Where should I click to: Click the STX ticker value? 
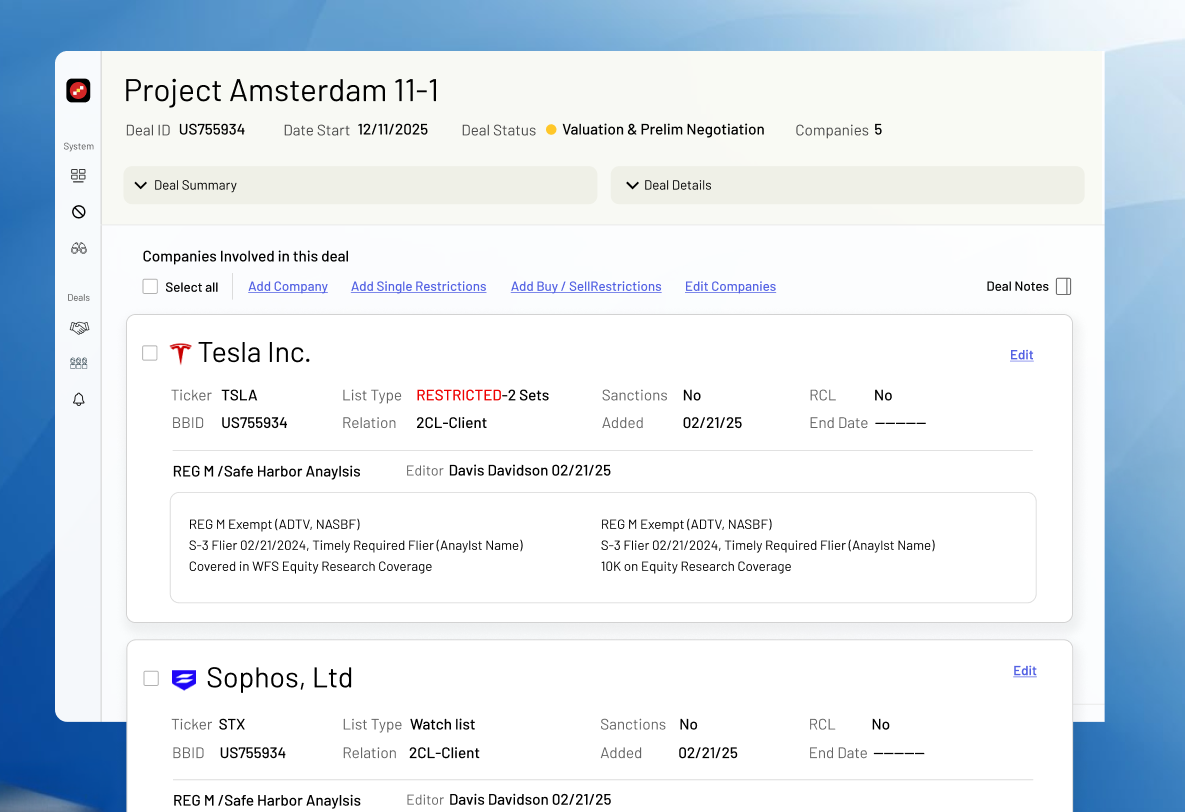point(231,724)
